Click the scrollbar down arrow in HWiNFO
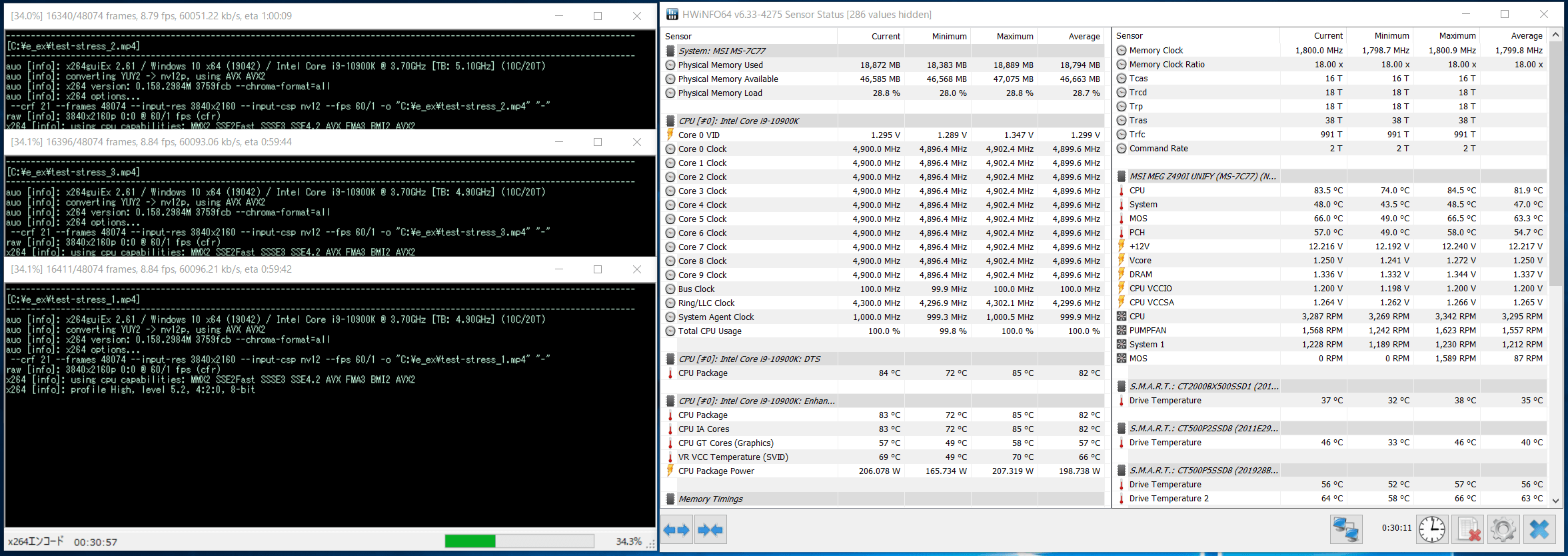 coord(1555,501)
